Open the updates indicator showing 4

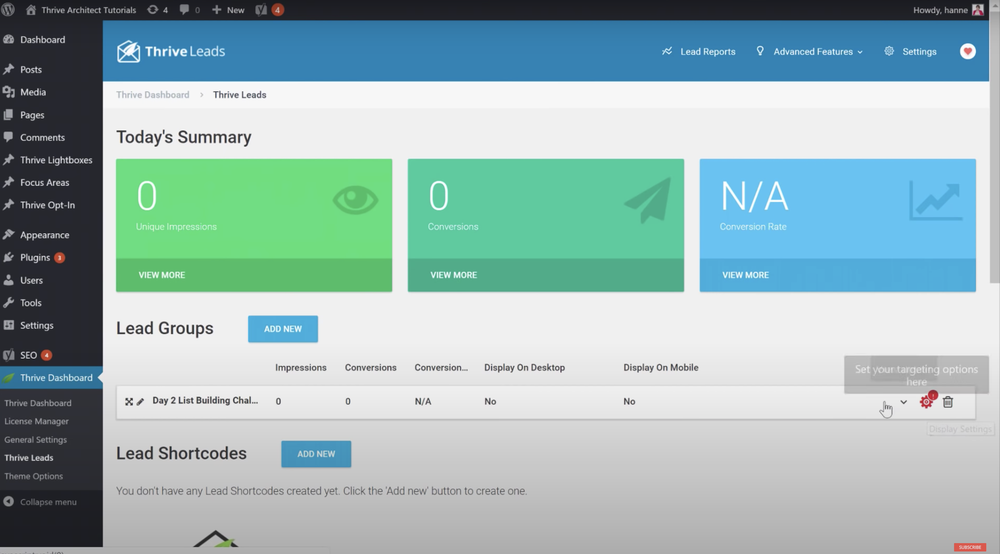click(x=158, y=10)
